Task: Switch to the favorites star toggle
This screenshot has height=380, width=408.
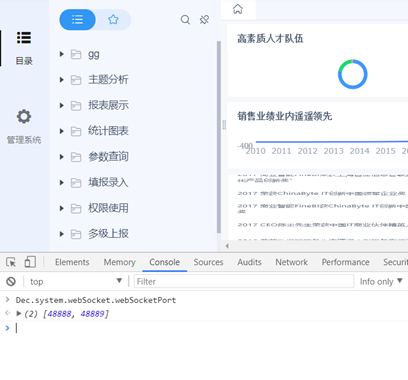Action: click(x=113, y=20)
